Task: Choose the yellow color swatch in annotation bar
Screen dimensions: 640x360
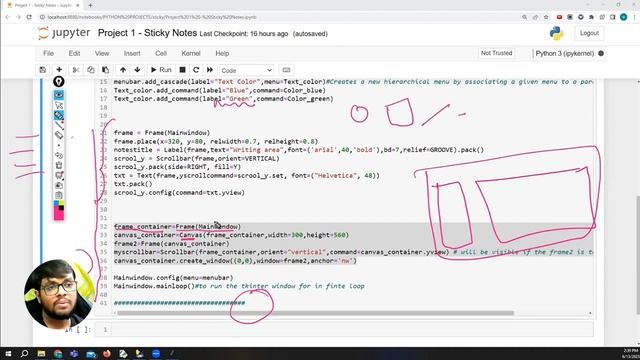Action: tap(61, 203)
